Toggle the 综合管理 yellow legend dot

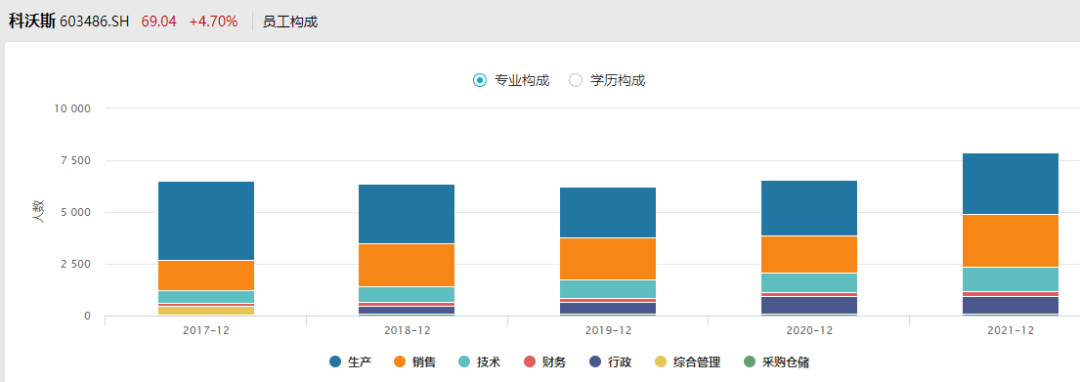(x=659, y=361)
